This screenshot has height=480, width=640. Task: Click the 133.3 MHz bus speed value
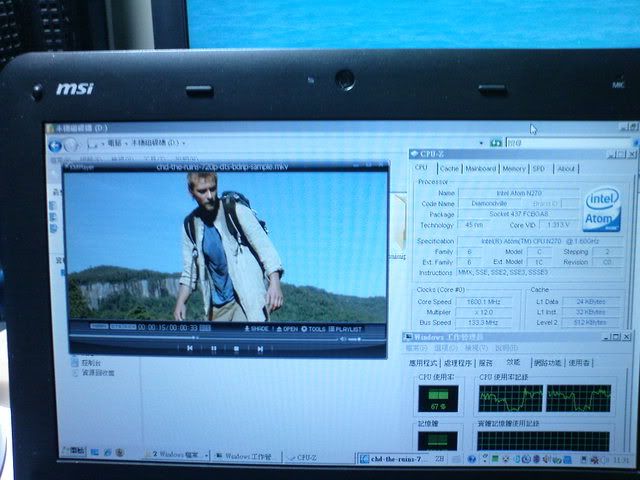484,322
